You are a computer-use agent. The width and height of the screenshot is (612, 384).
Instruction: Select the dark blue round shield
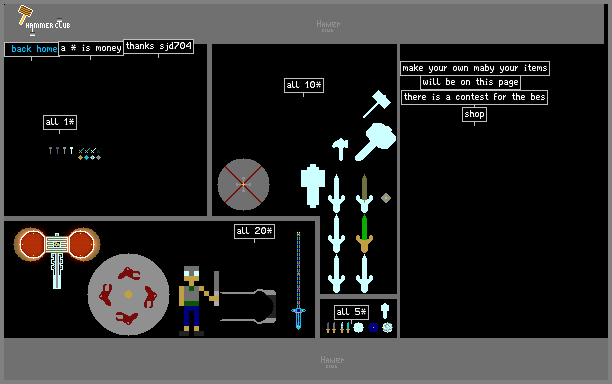click(x=373, y=328)
